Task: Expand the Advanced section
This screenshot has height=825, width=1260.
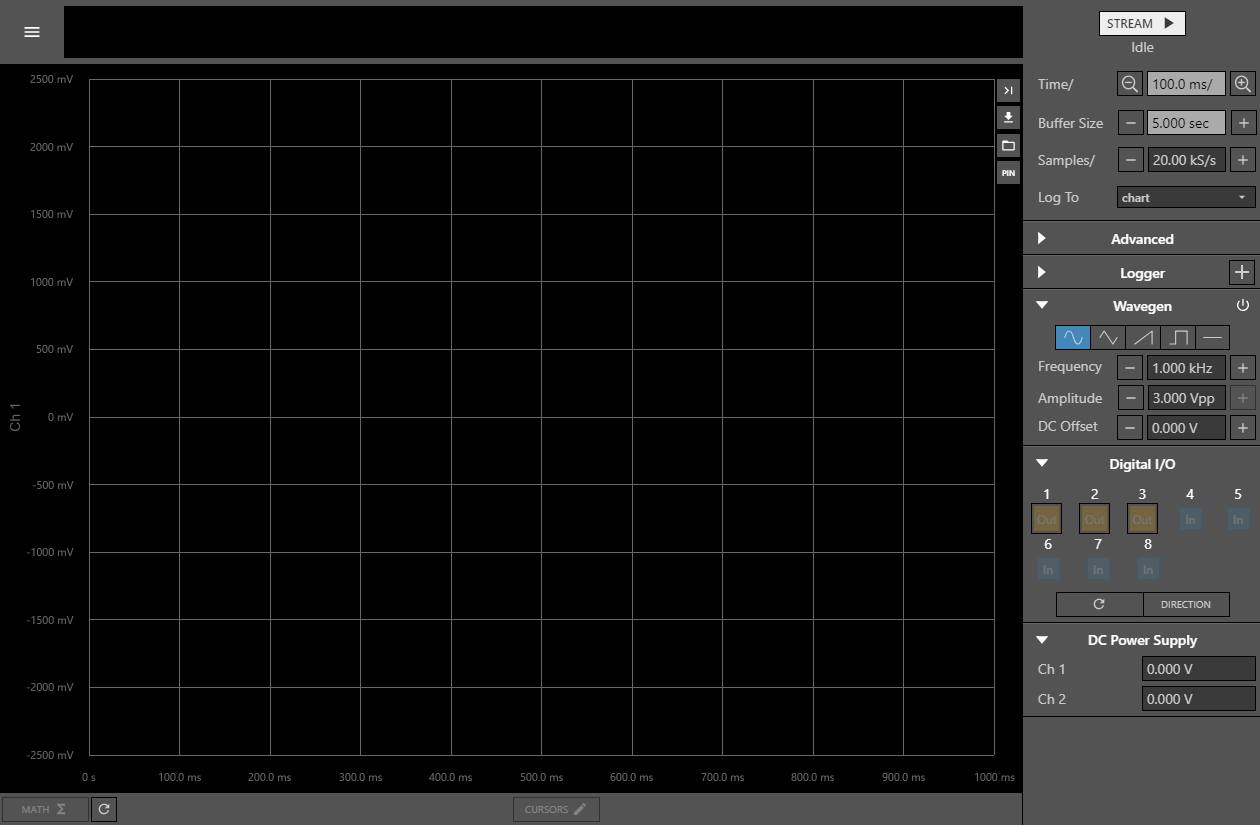Action: pos(1041,238)
